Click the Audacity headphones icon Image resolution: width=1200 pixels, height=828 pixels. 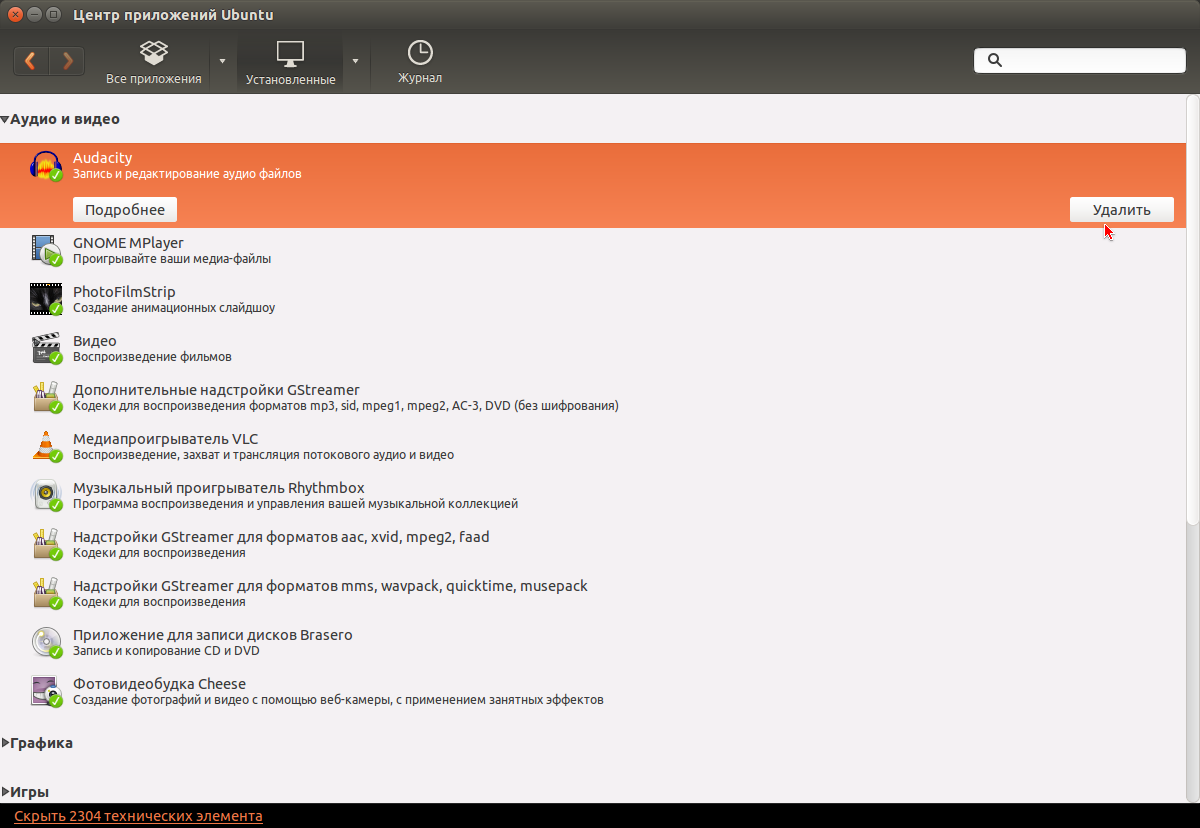point(47,166)
